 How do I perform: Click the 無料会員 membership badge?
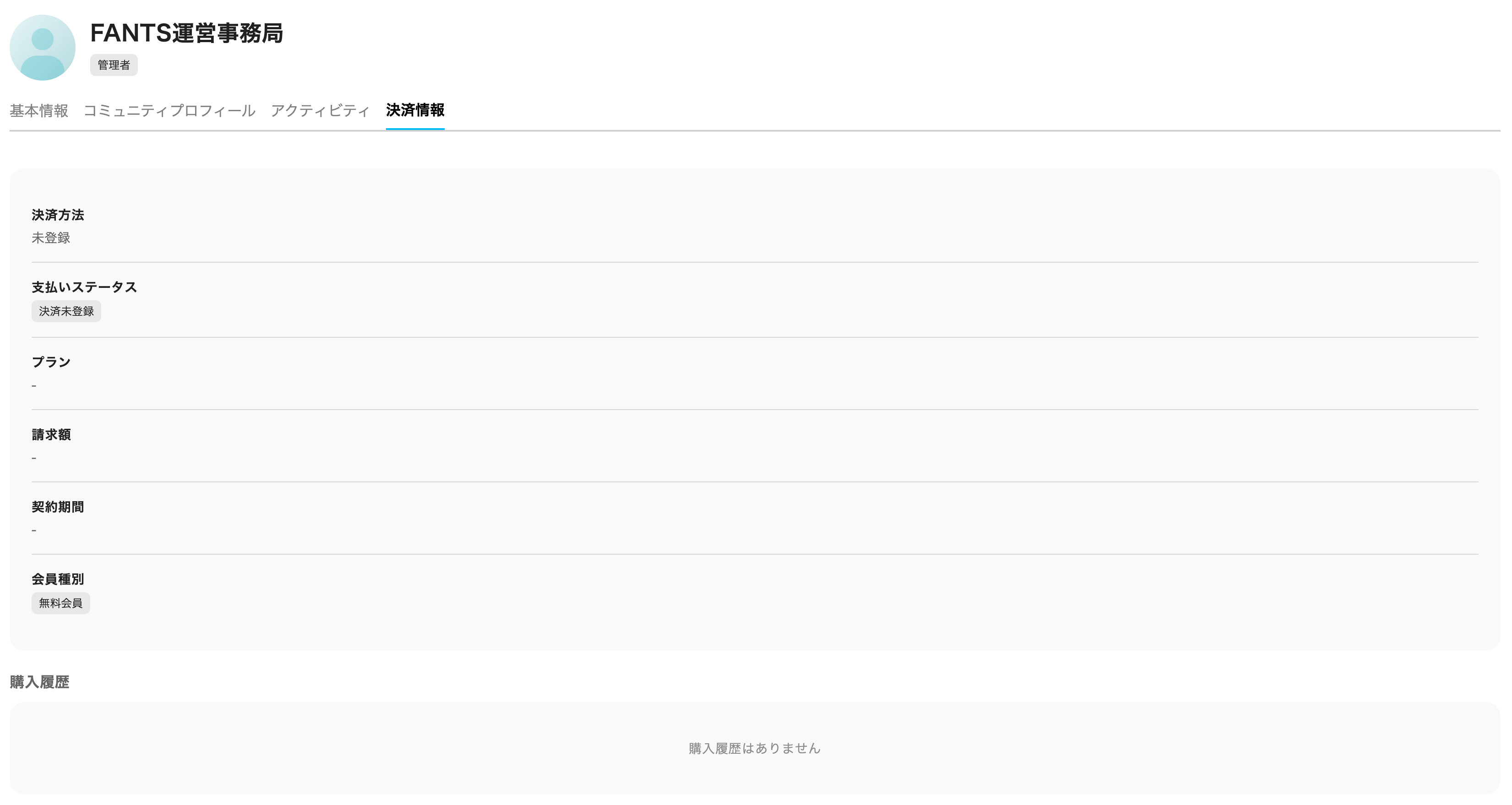point(60,603)
